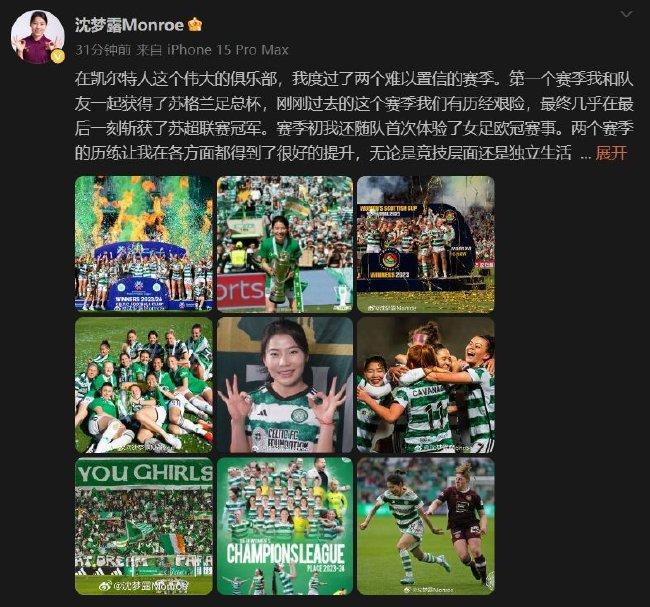This screenshot has width=650, height=607.
Task: Click the yellow verified badge on avatar
Action: pyautogui.click(x=58, y=56)
